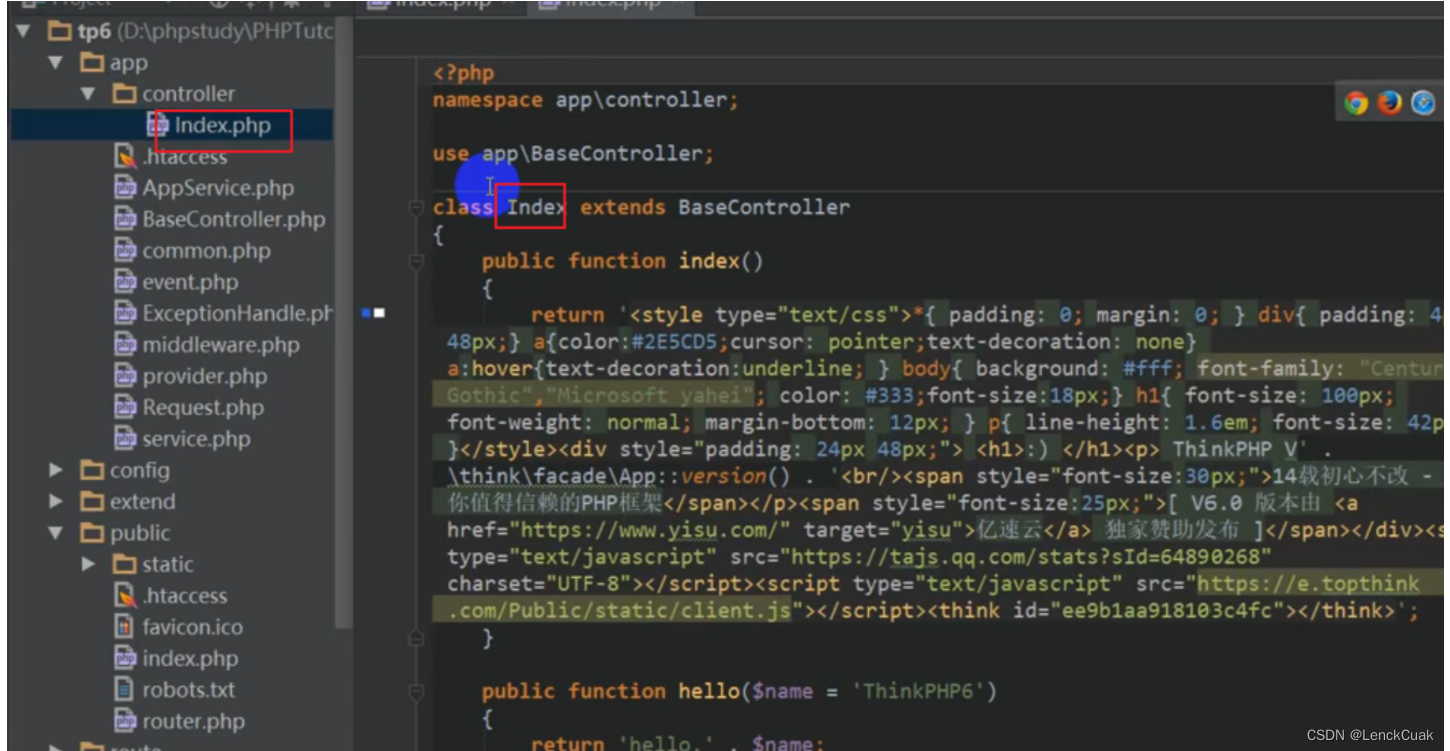Click the favicon.ico file icon
The width and height of the screenshot is (1450, 751).
click(125, 627)
